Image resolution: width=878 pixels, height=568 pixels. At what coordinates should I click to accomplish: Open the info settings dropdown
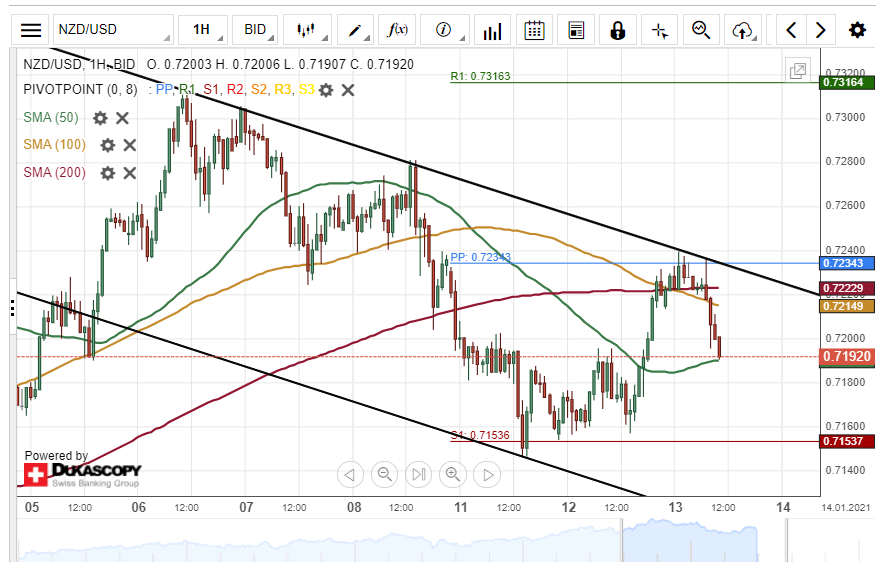pyautogui.click(x=444, y=30)
